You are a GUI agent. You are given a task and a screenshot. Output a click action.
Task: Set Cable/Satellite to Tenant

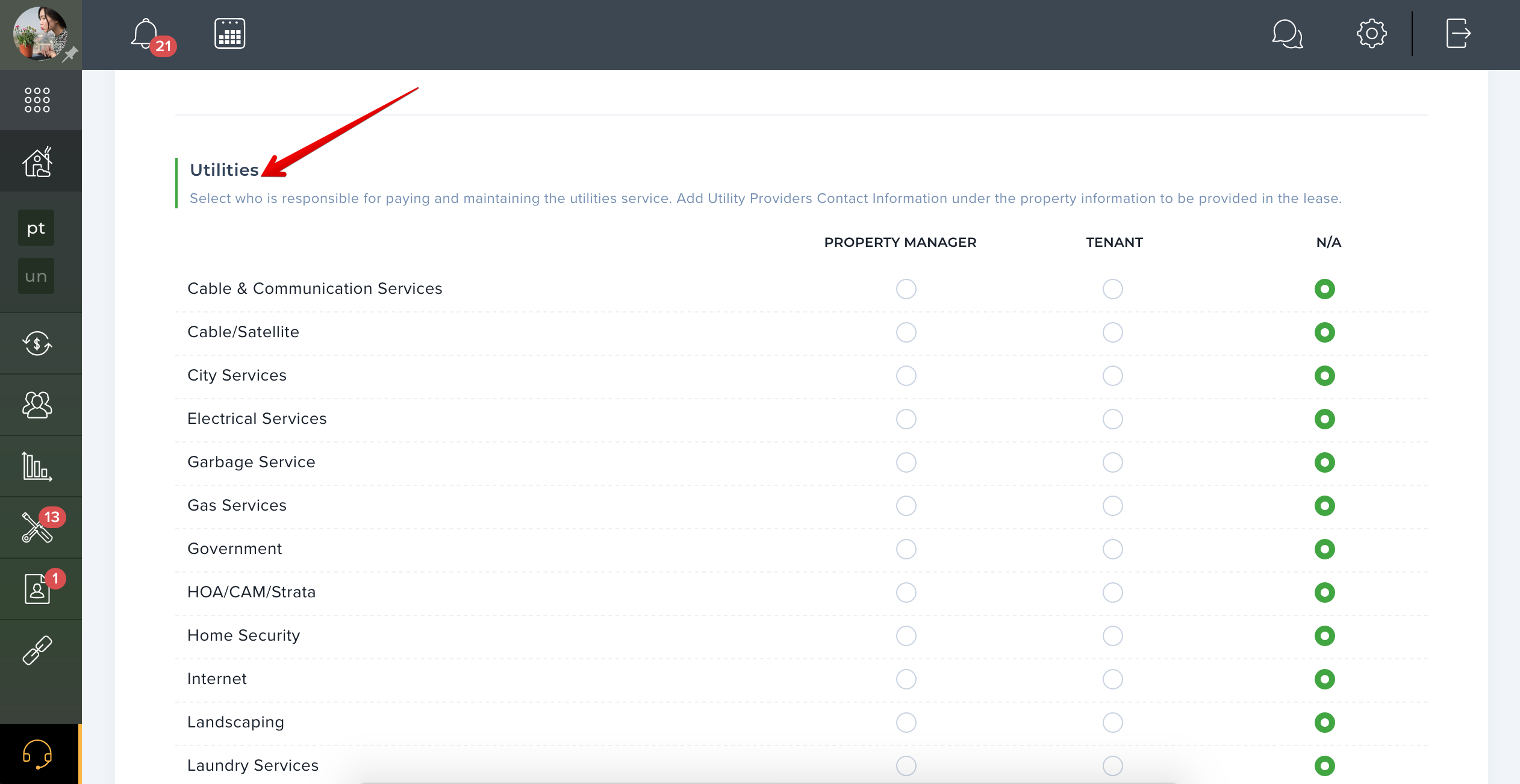[x=1112, y=332]
